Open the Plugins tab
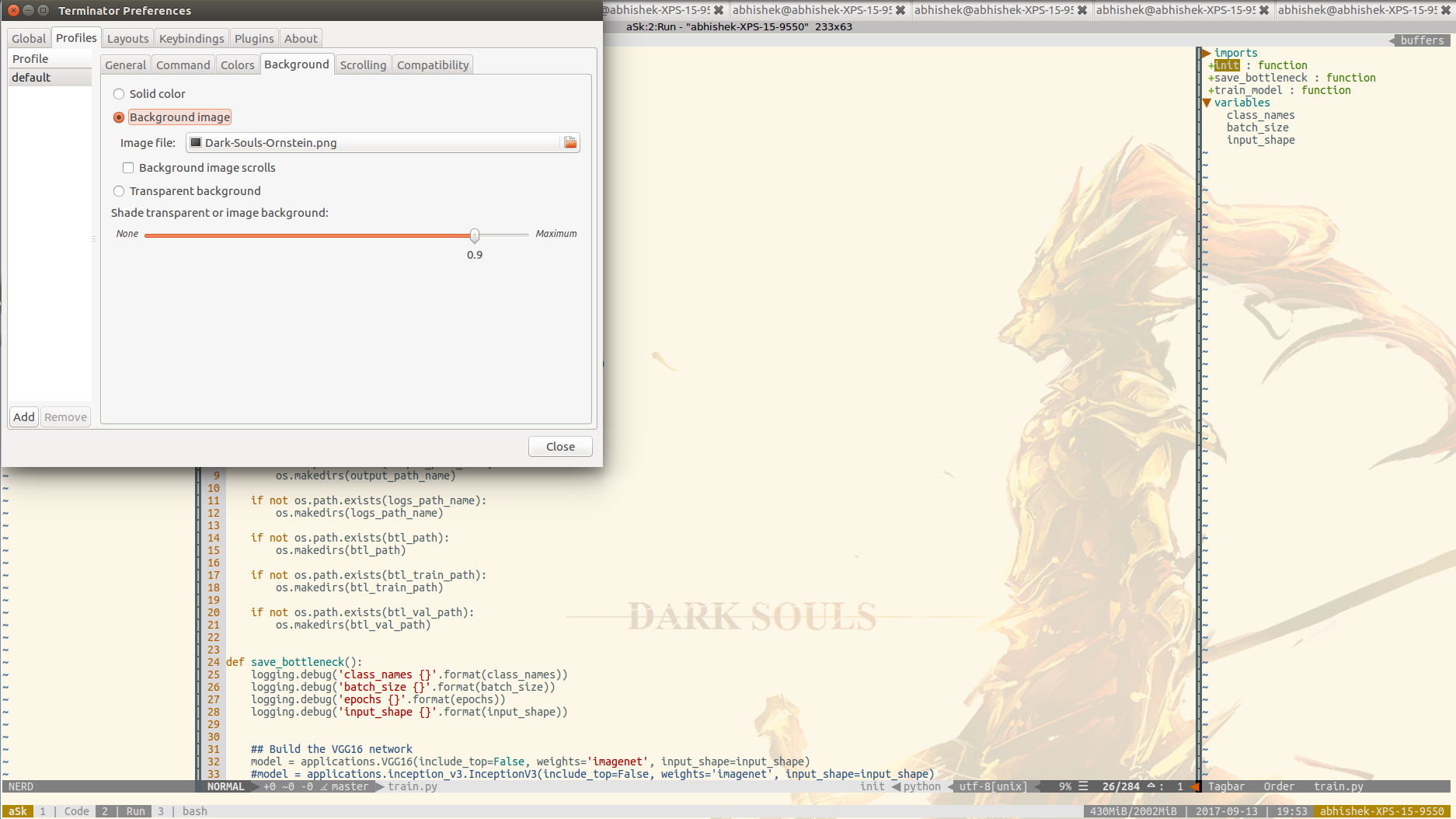Viewport: 1456px width, 819px height. [254, 38]
